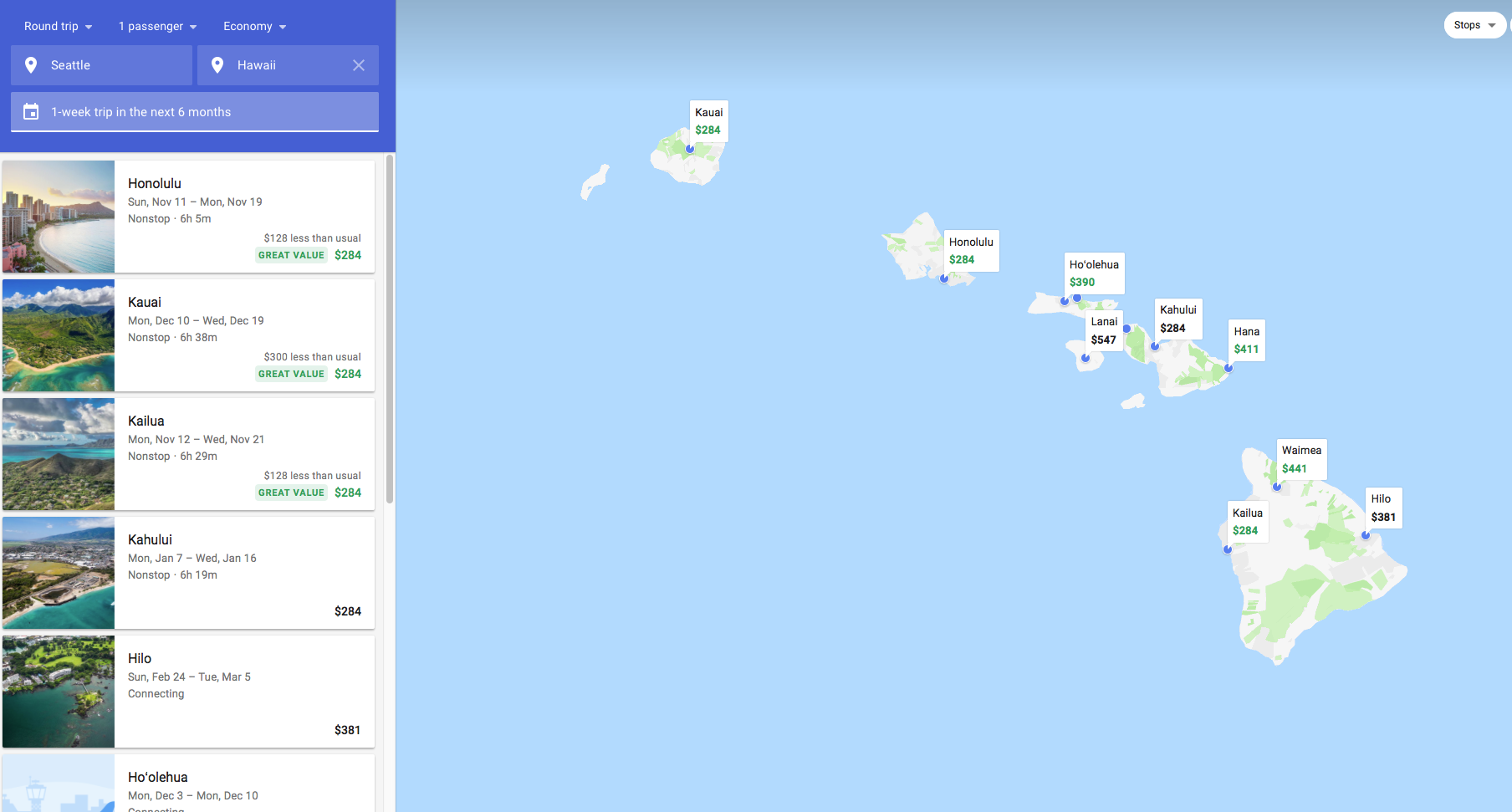Open the Honolulu flight card

tap(188, 217)
